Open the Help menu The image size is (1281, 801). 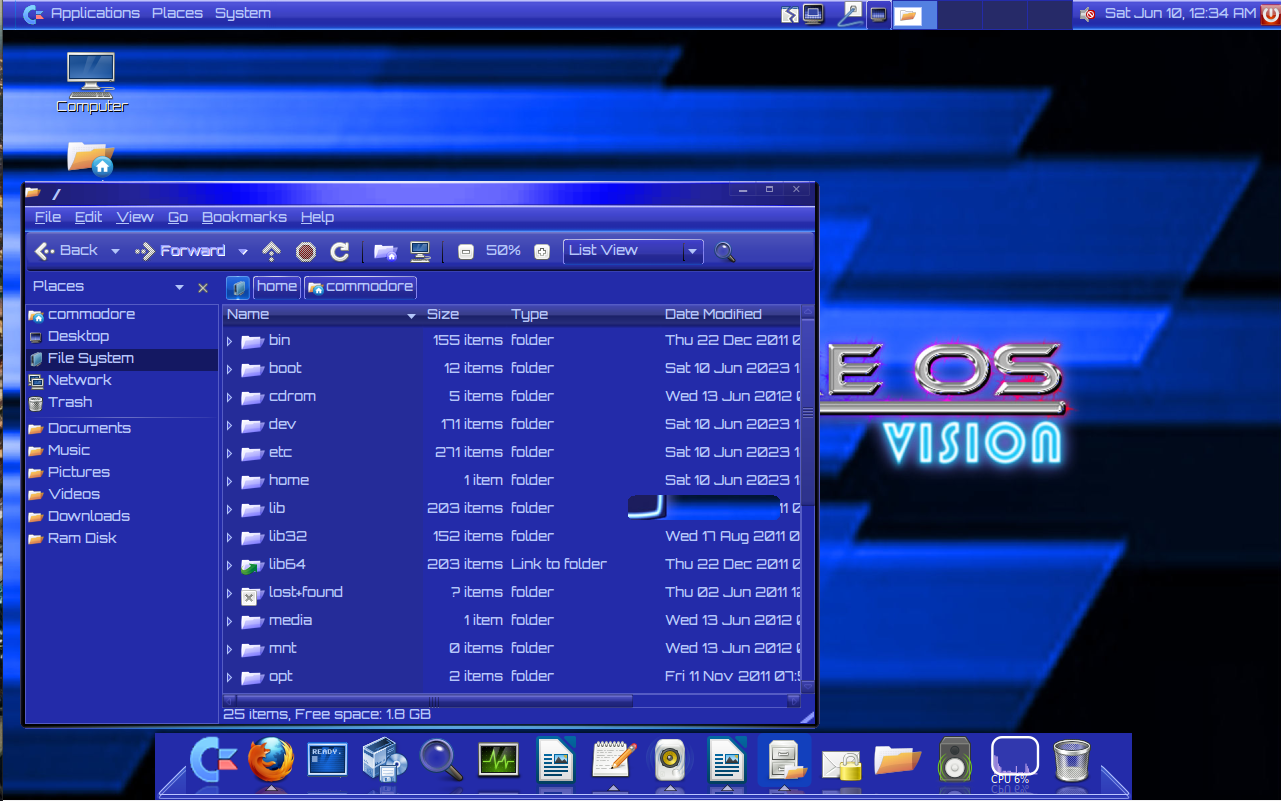click(x=317, y=217)
